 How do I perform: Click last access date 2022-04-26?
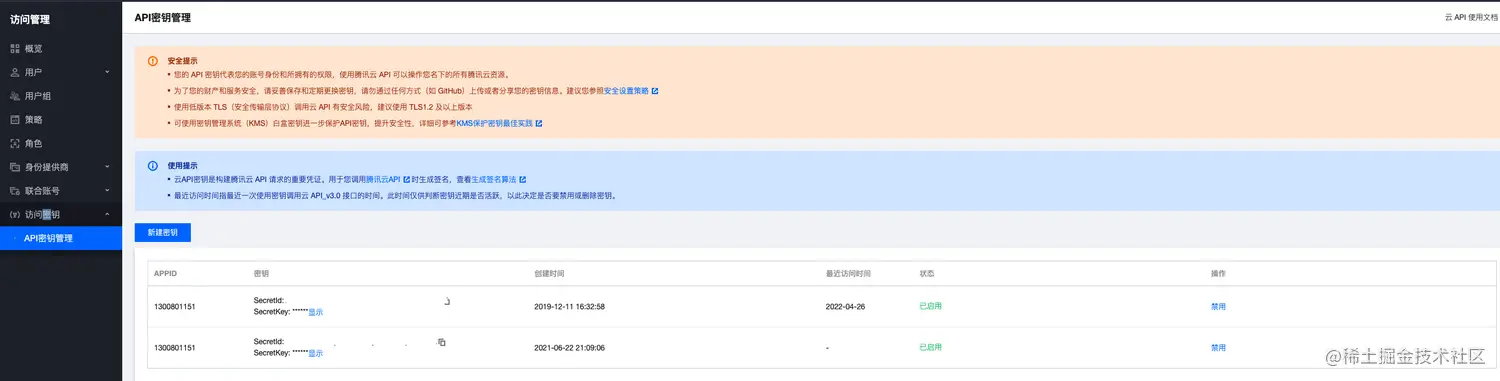(x=845, y=306)
